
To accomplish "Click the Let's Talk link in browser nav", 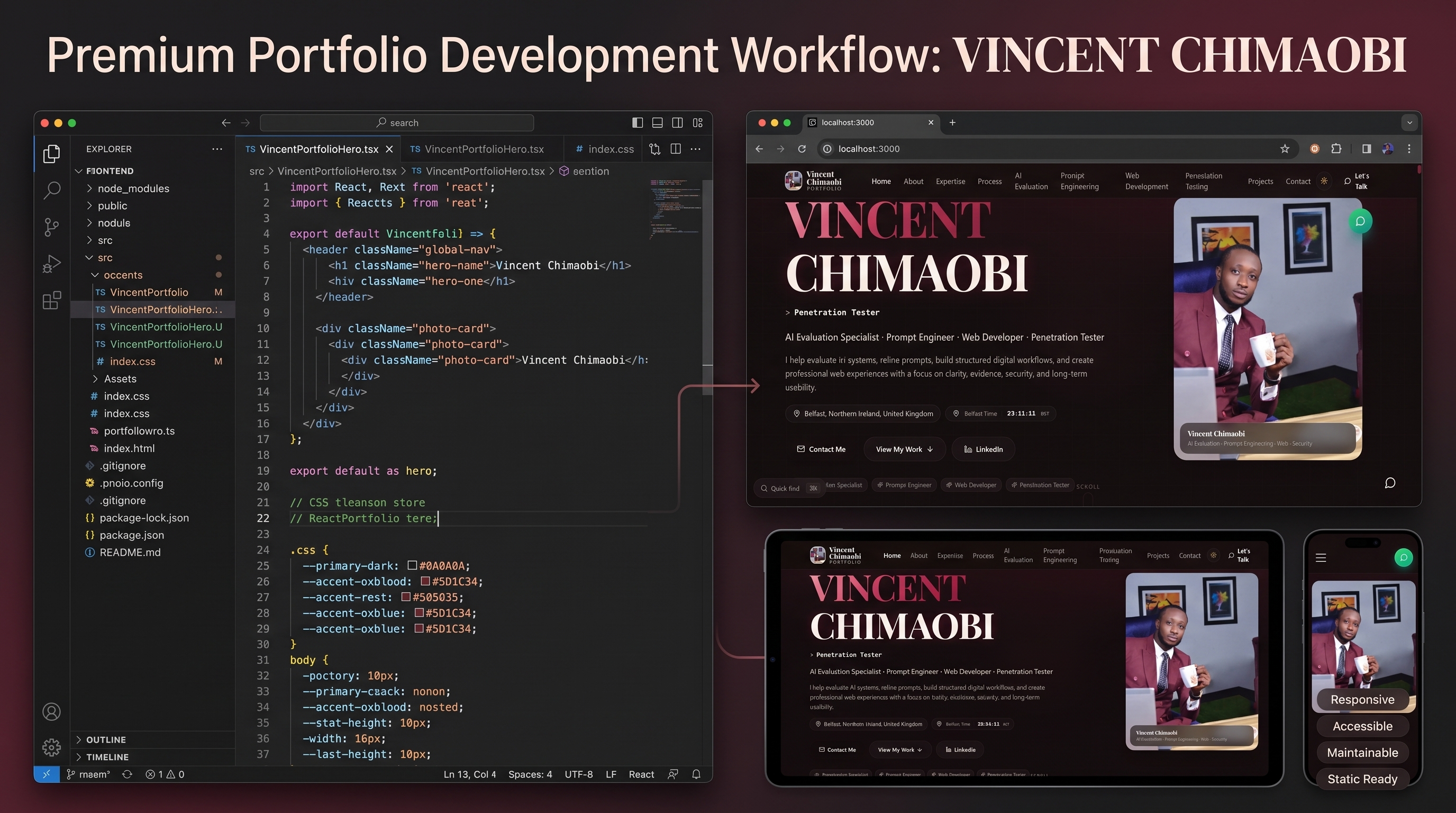I will coord(1357,181).
